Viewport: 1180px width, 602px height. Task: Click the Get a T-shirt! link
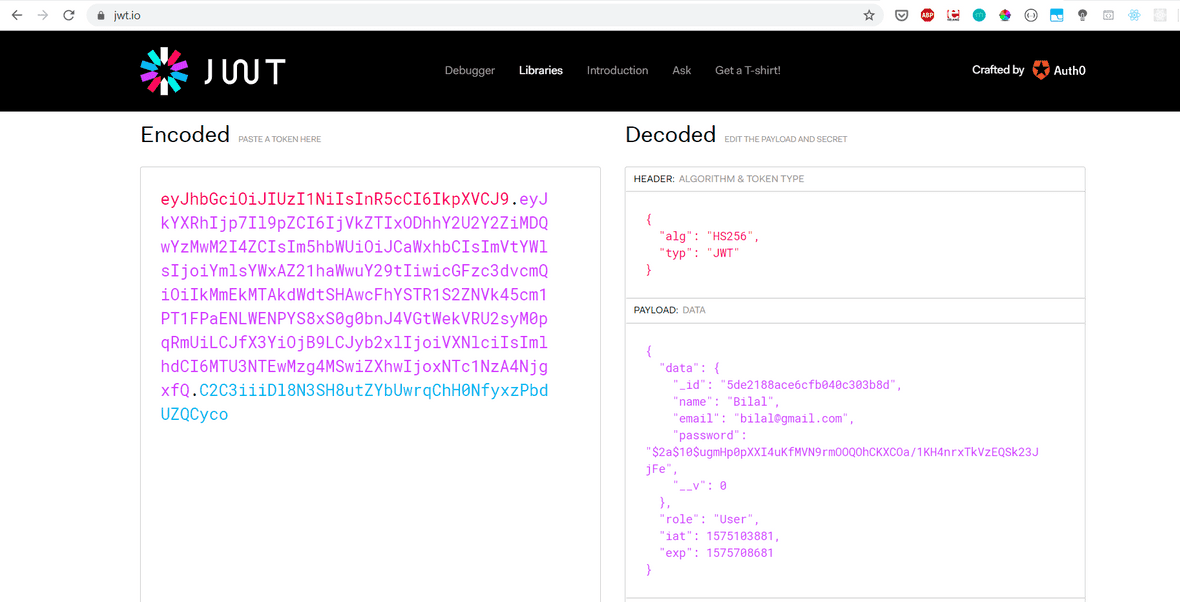[747, 70]
